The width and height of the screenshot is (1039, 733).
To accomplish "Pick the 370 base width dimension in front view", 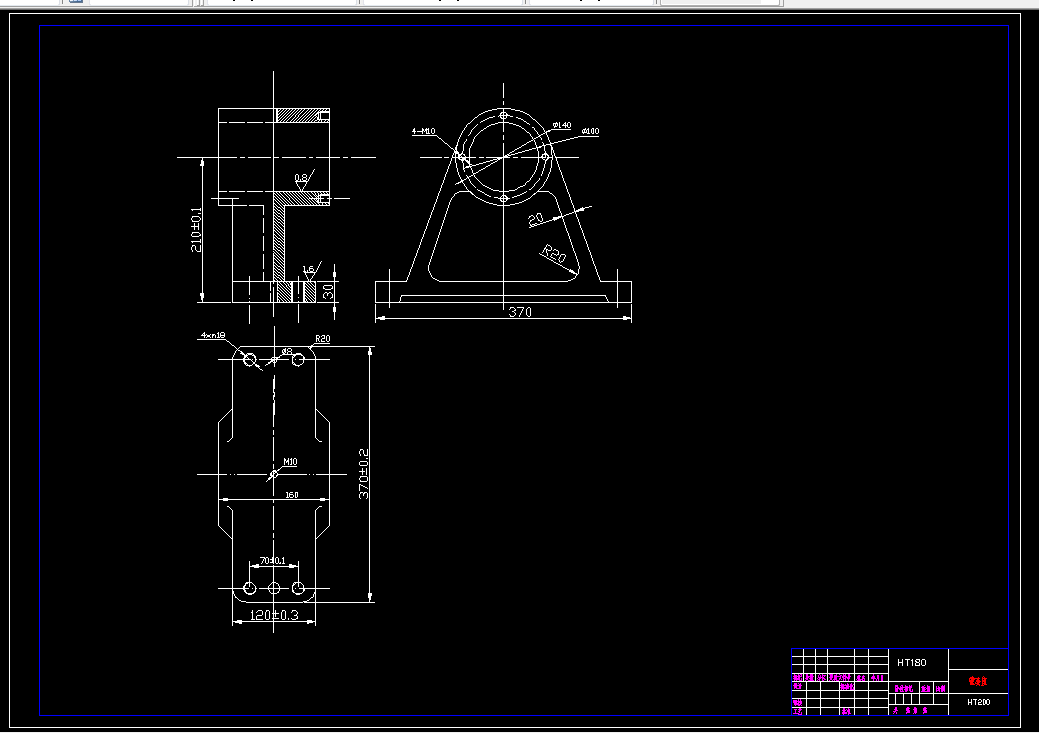I will coord(520,311).
